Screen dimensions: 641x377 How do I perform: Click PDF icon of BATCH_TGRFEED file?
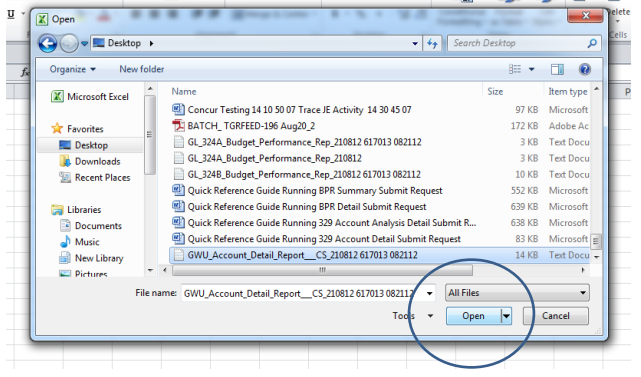pyautogui.click(x=178, y=126)
